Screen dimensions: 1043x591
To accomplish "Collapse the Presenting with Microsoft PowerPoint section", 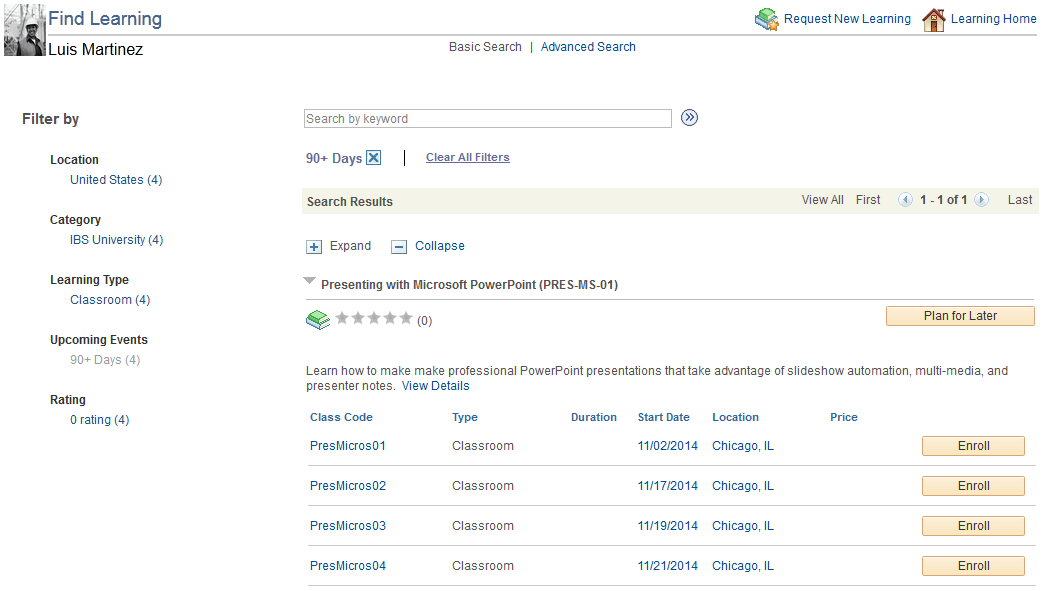I will coord(309,281).
